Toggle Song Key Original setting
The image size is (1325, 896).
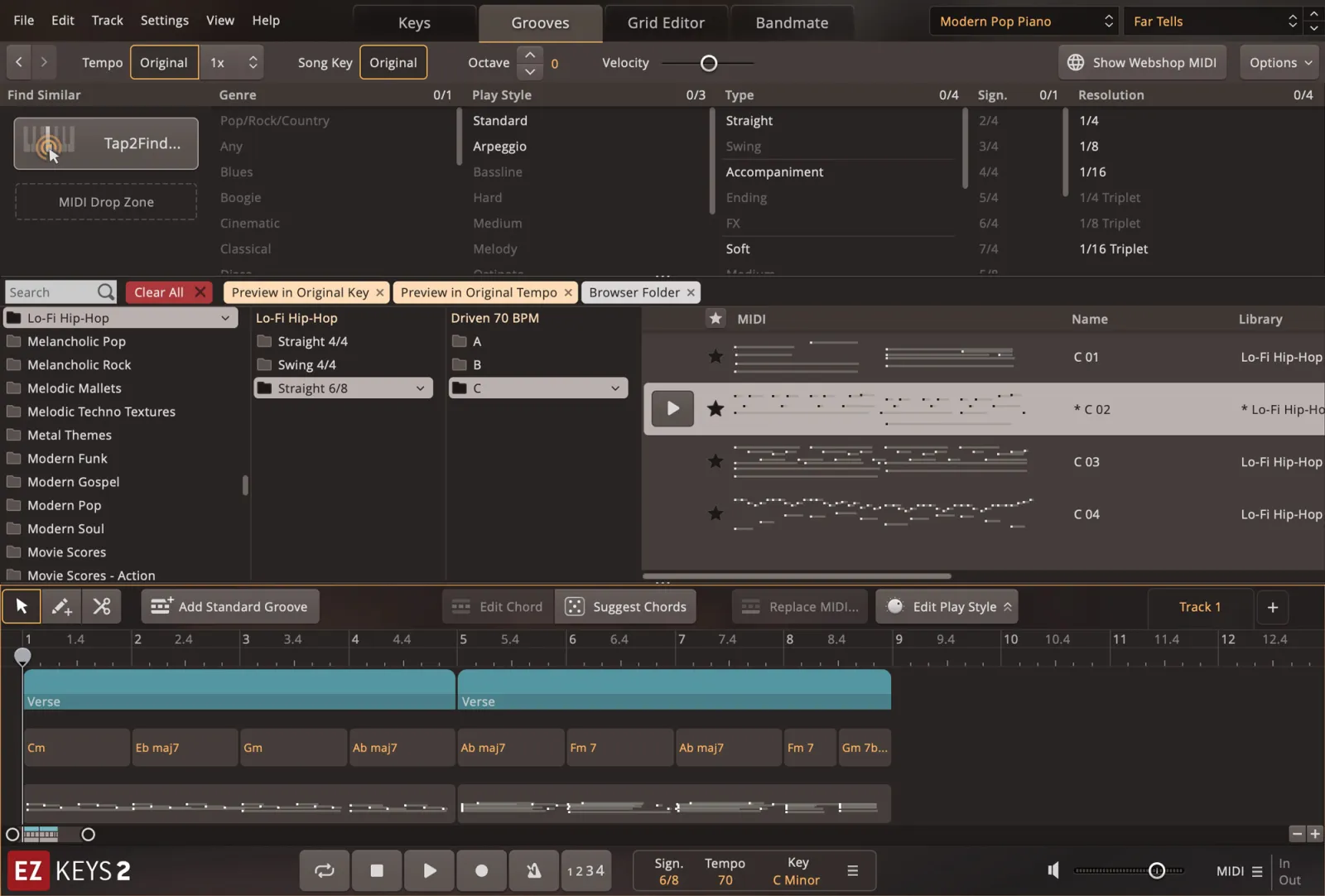tap(393, 62)
